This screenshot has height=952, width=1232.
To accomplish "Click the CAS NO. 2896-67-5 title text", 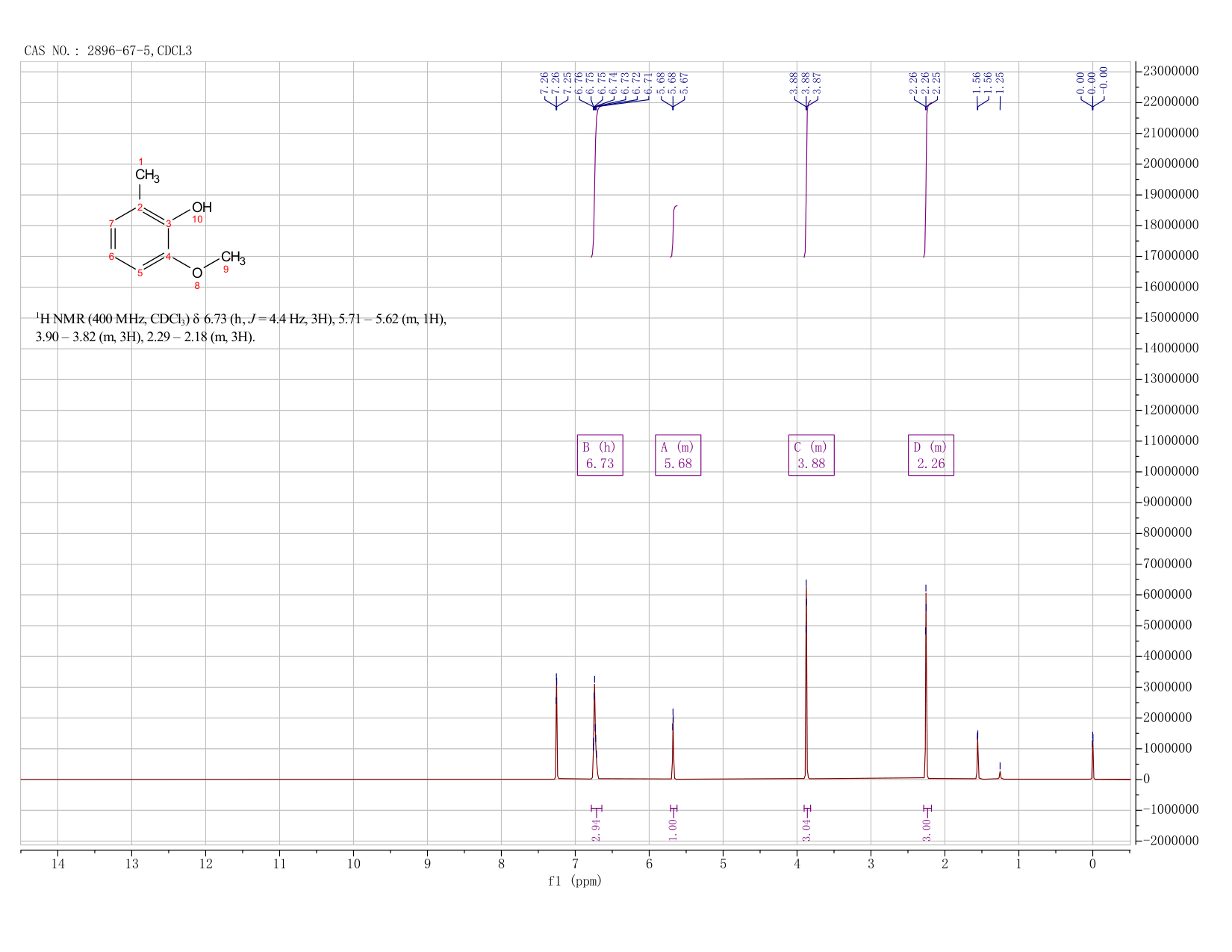I will [108, 51].
